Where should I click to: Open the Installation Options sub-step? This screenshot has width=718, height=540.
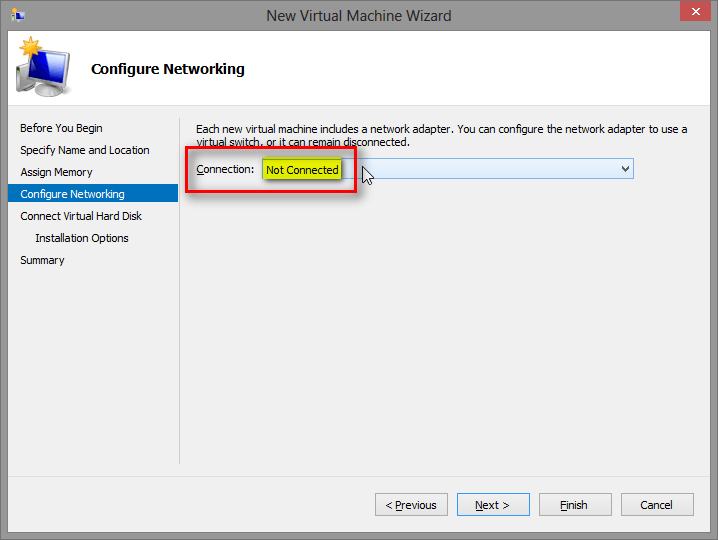tap(82, 238)
